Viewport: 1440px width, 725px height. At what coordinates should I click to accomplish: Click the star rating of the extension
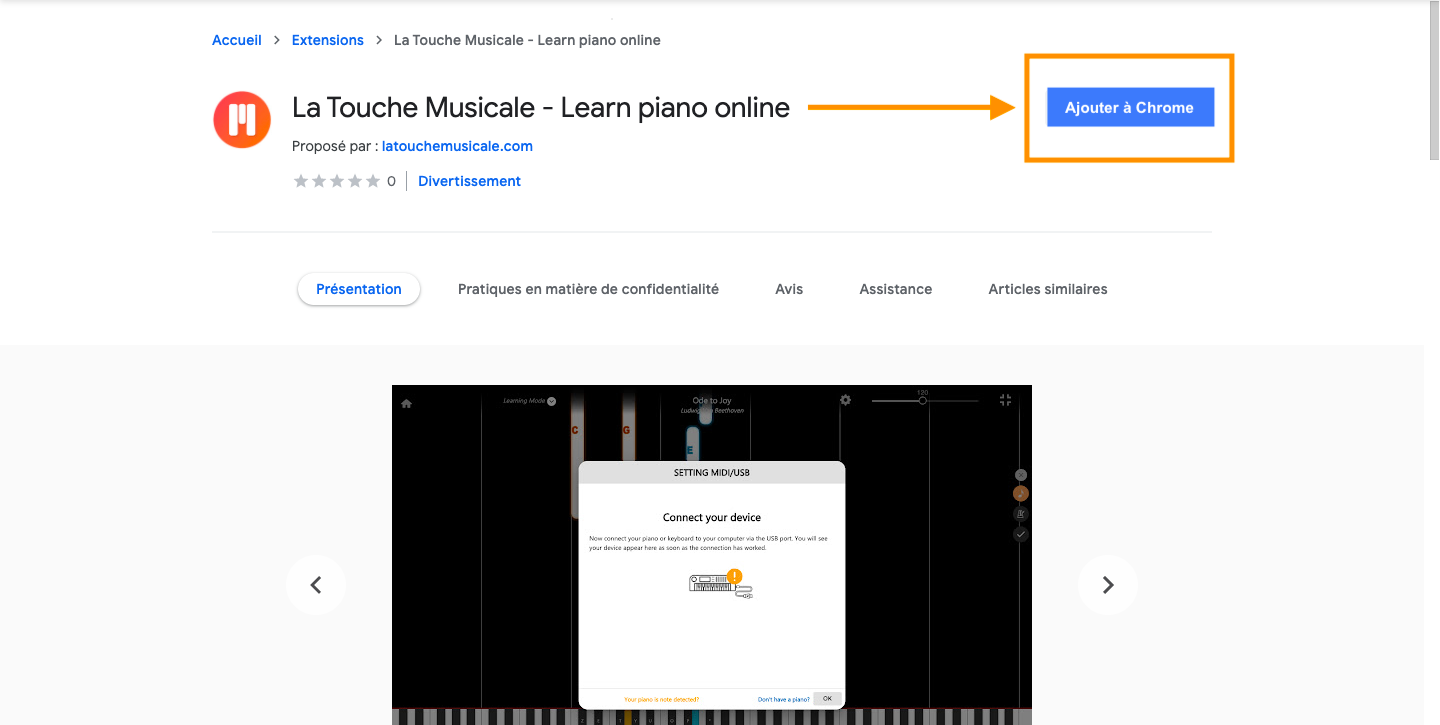(337, 181)
